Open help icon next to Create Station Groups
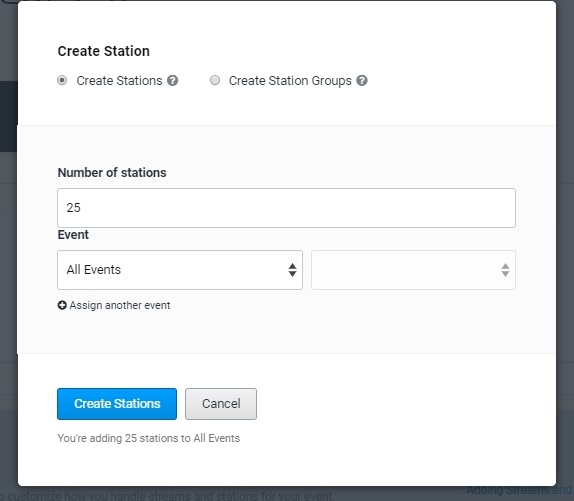The height and width of the screenshot is (501, 574). [x=362, y=81]
